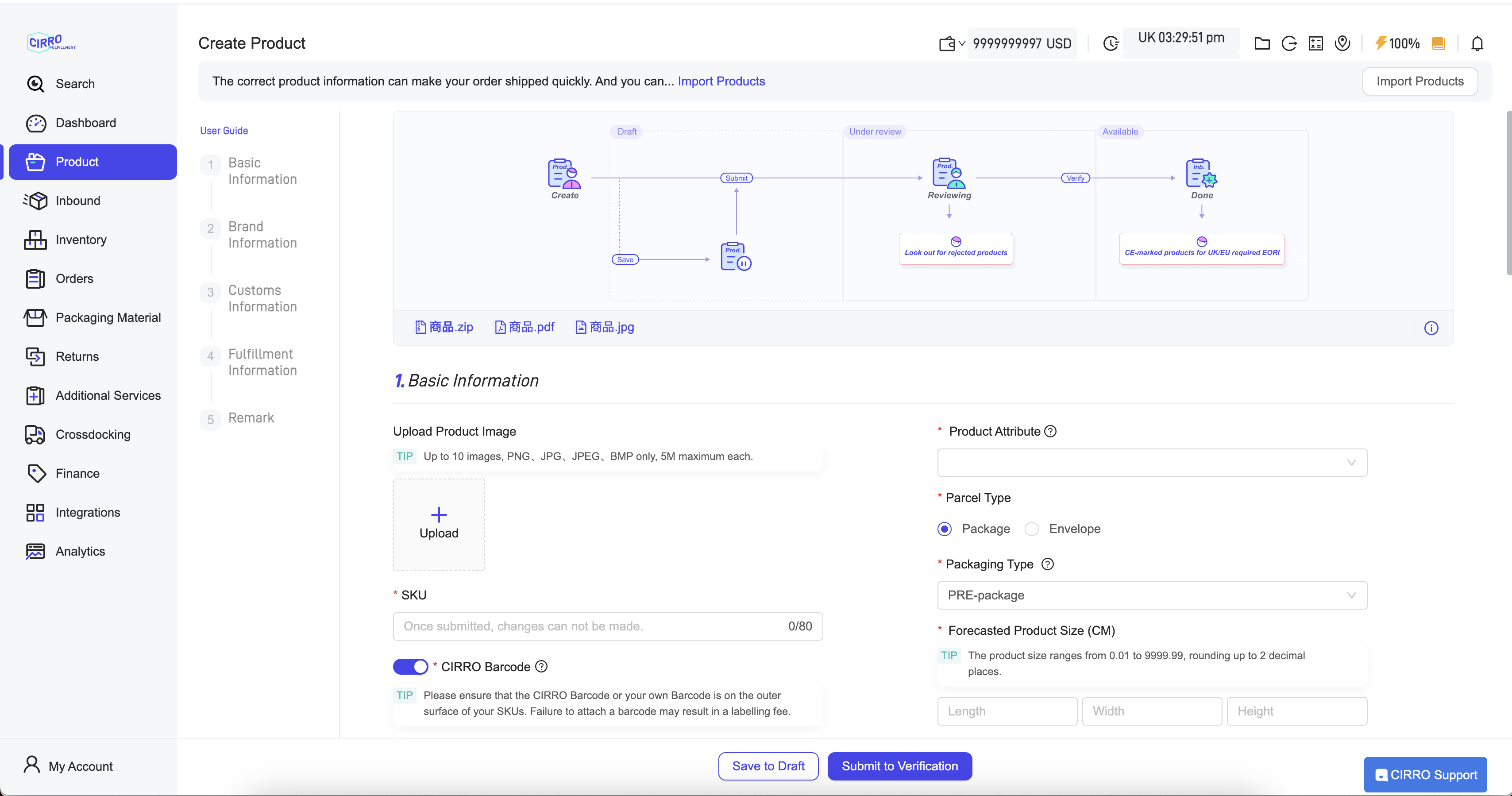Open the Product Attribute dropdown
Image resolution: width=1512 pixels, height=796 pixels.
coord(1152,463)
